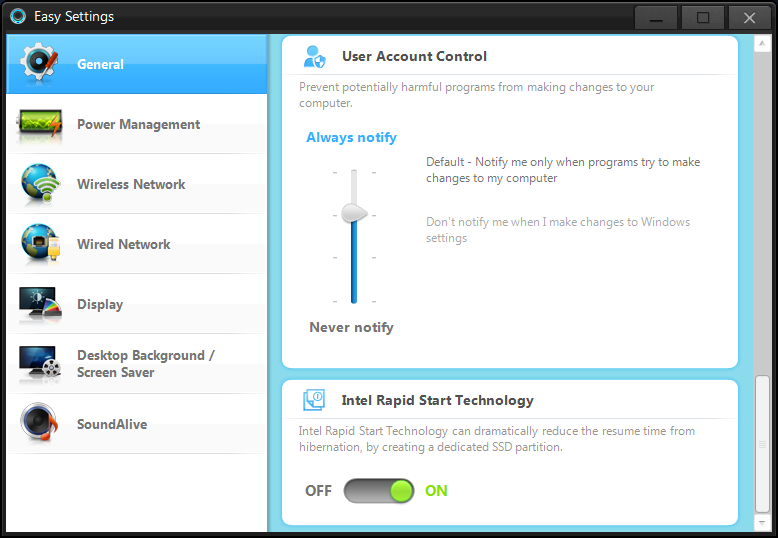The image size is (778, 538).
Task: Click the Intel Rapid Start Technology icon
Action: coord(315,401)
